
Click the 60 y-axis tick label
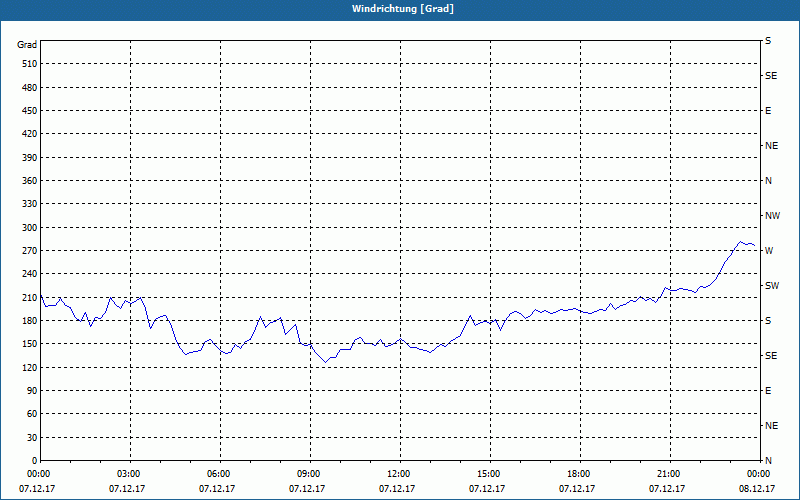32,414
